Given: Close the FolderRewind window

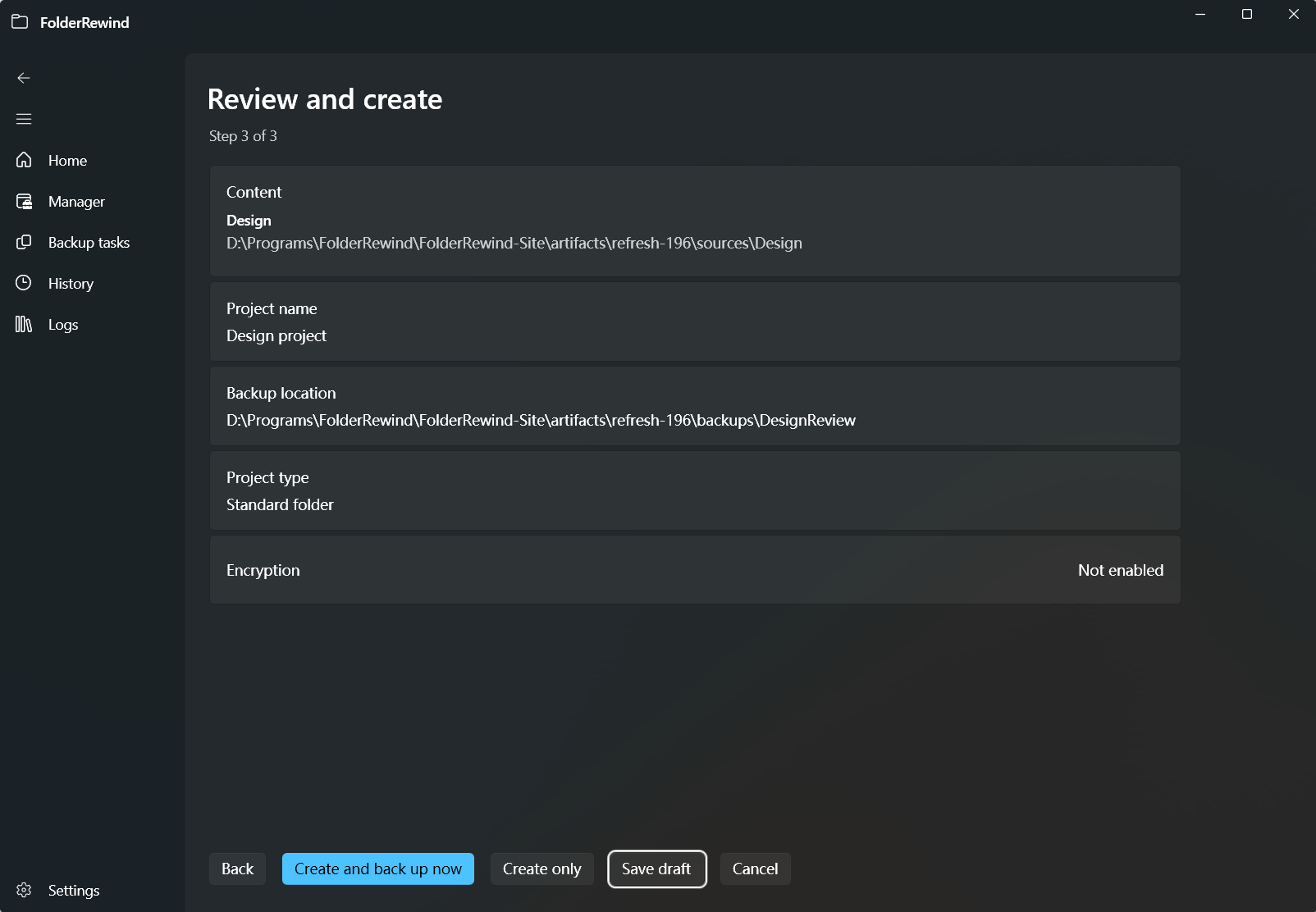Looking at the screenshot, I should pyautogui.click(x=1294, y=14).
